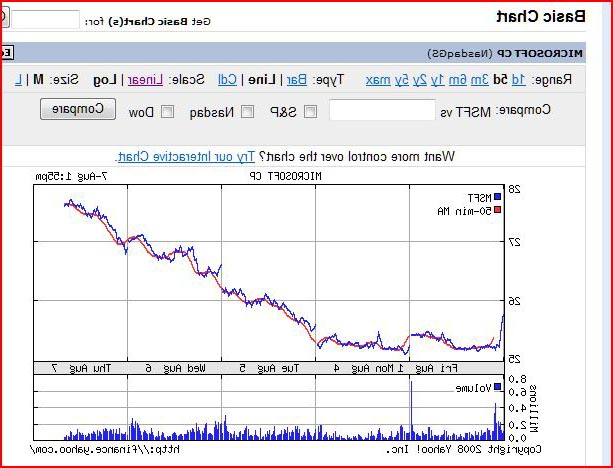The image size is (613, 468).
Task: Click the Thu Aug 7 date label
Action: pyautogui.click(x=81, y=368)
